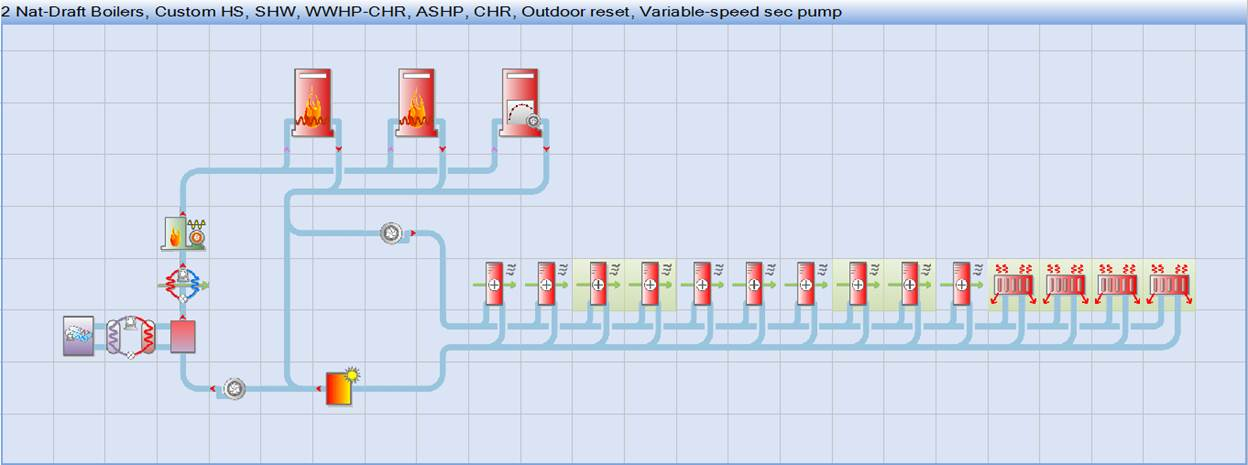Select the second heating coil from the left

(547, 284)
